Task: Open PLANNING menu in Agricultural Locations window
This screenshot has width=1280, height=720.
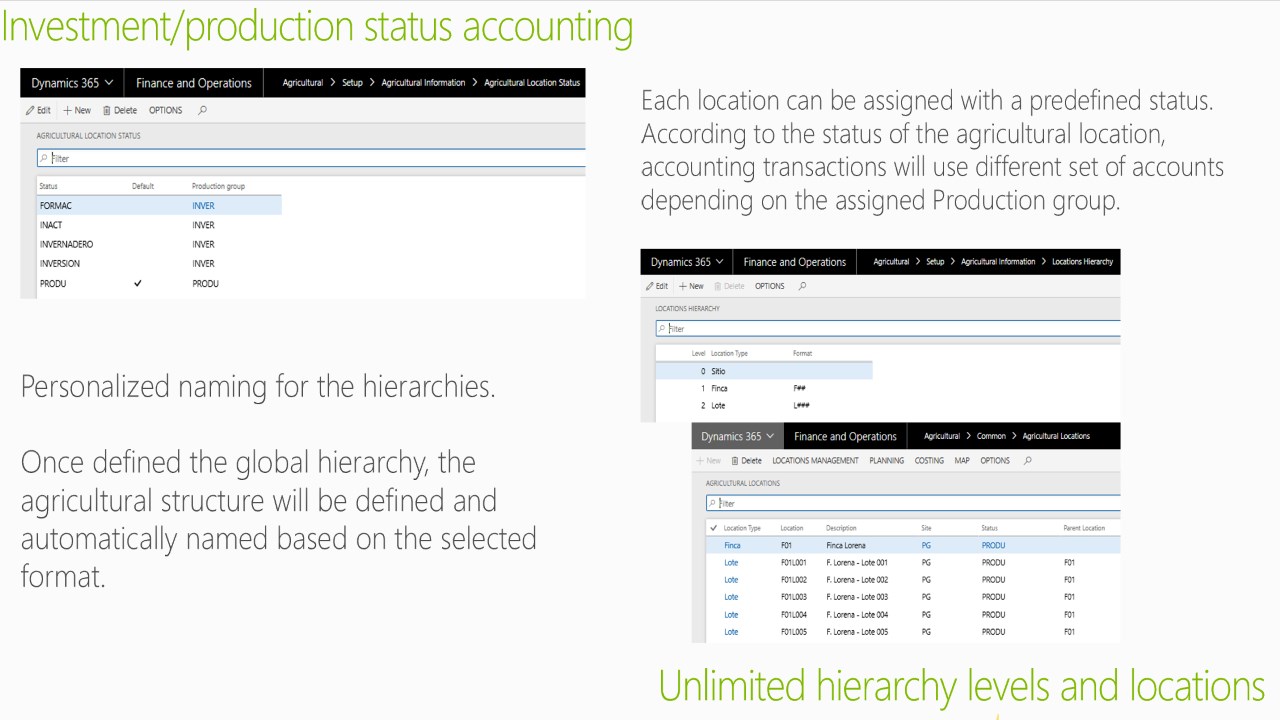Action: (886, 461)
